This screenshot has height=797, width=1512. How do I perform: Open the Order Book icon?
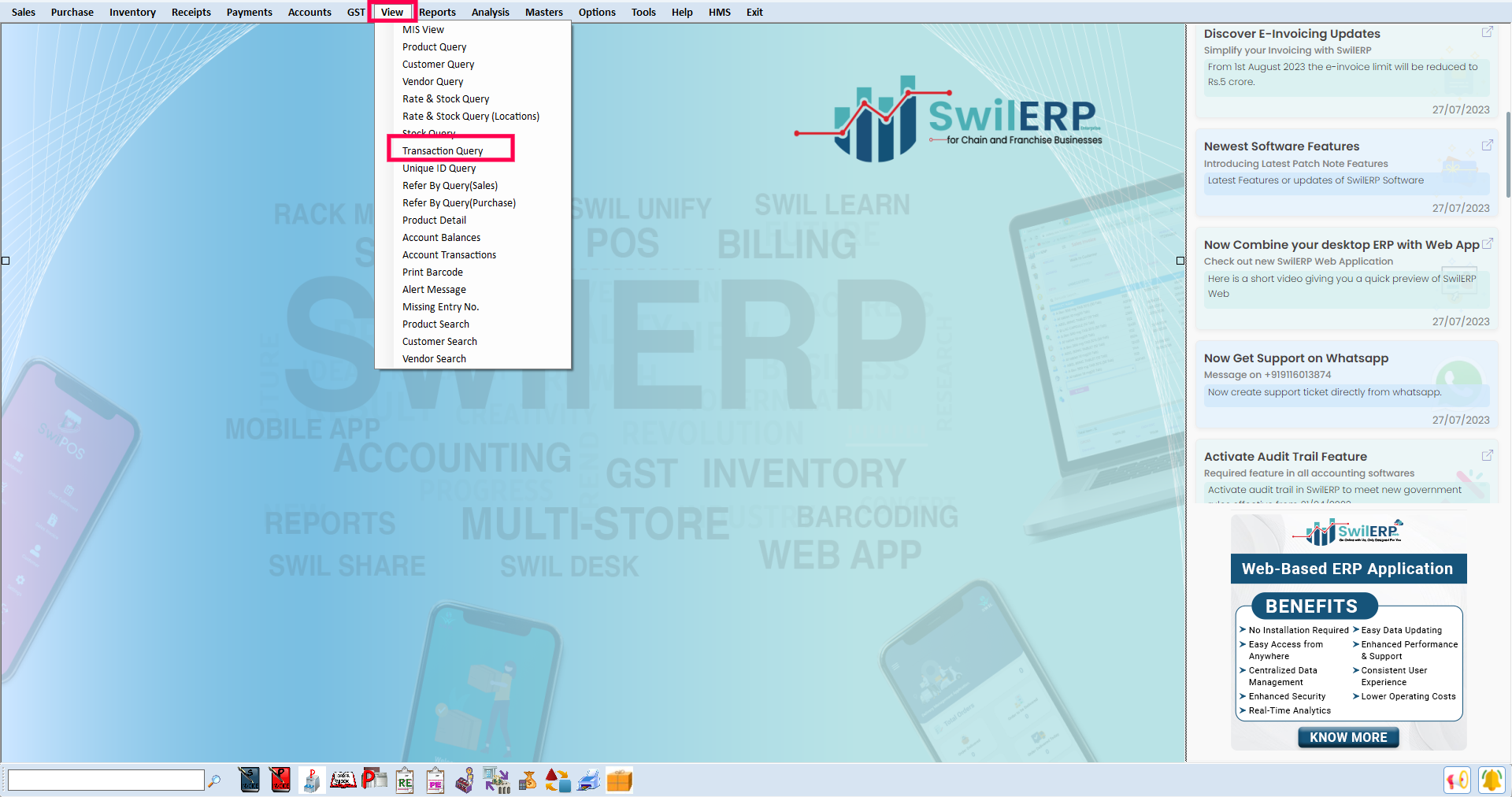tap(343, 780)
